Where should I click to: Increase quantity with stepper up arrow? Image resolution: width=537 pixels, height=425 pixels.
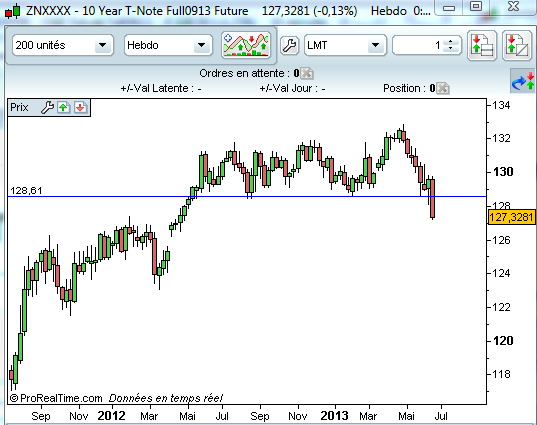click(450, 41)
